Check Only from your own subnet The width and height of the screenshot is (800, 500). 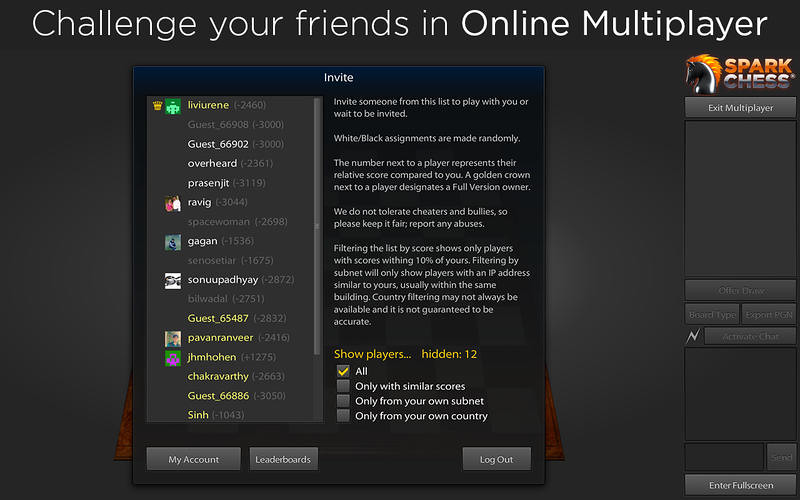344,401
